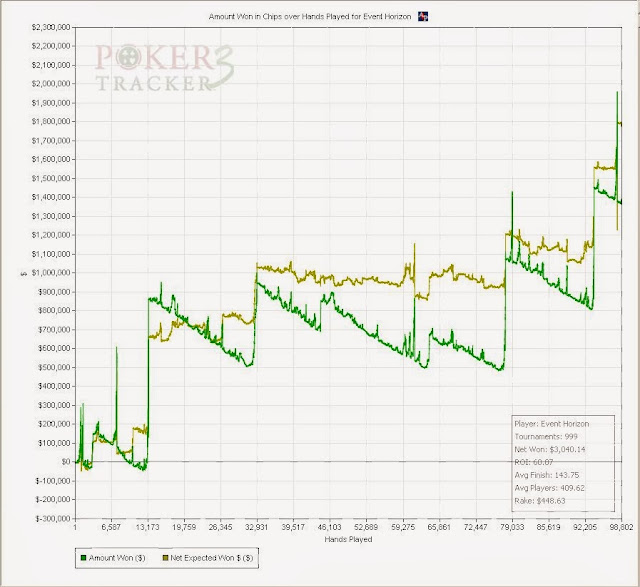
Task: Click the 59,275 x-axis tick label
Action: (403, 527)
